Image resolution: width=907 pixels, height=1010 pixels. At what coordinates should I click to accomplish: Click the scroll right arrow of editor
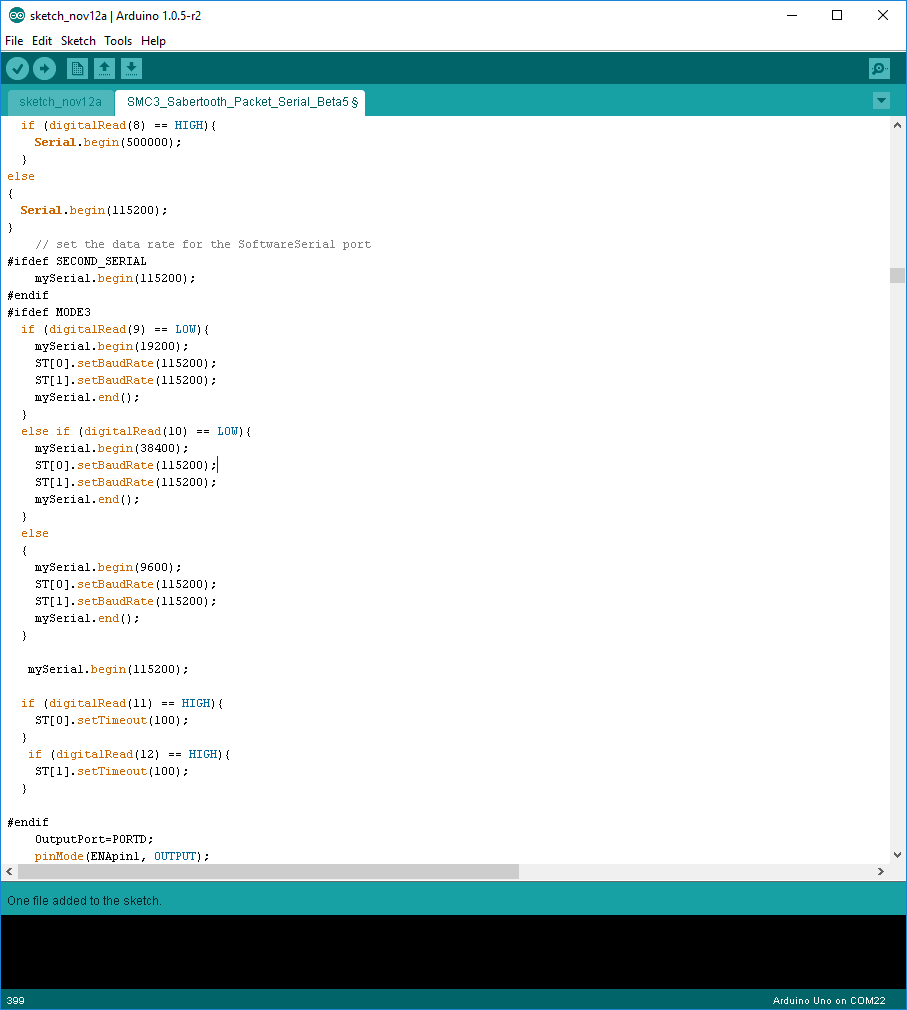pyautogui.click(x=881, y=871)
